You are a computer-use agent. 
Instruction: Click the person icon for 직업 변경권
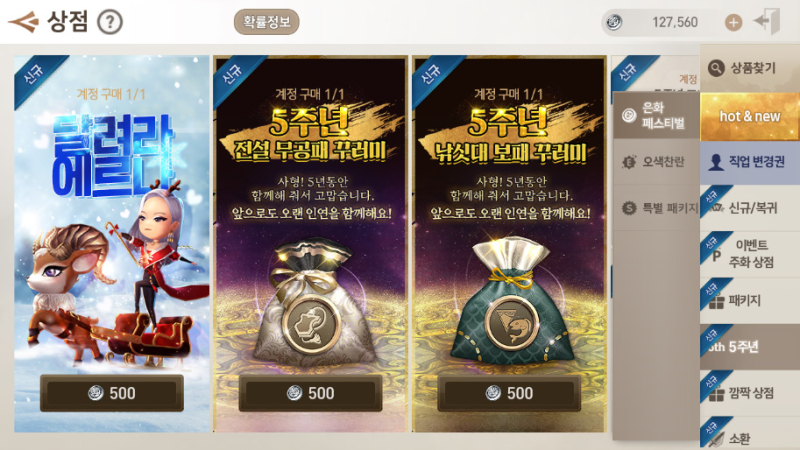coord(716,162)
